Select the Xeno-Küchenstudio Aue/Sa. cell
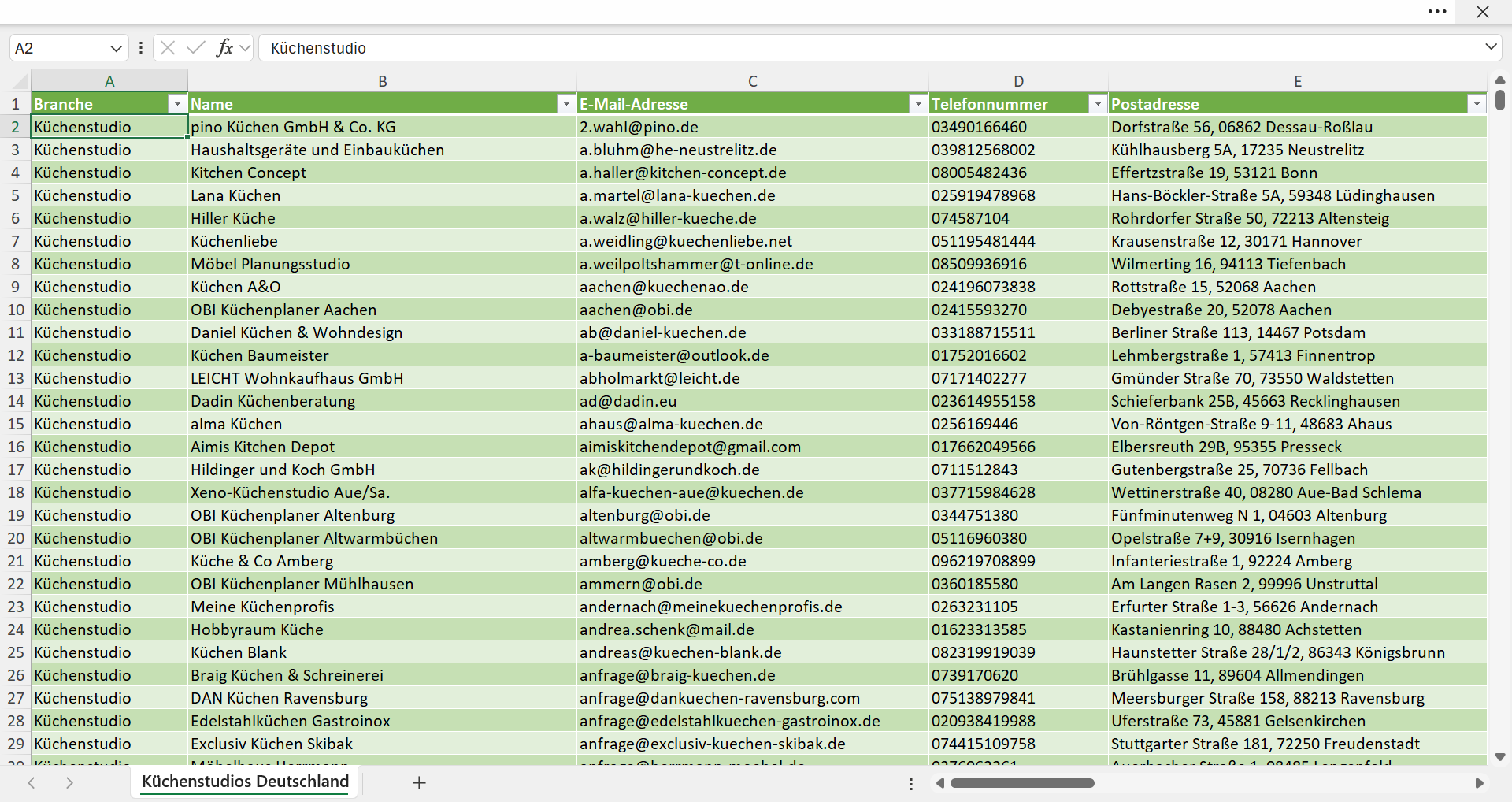This screenshot has width=1512, height=802. click(382, 492)
